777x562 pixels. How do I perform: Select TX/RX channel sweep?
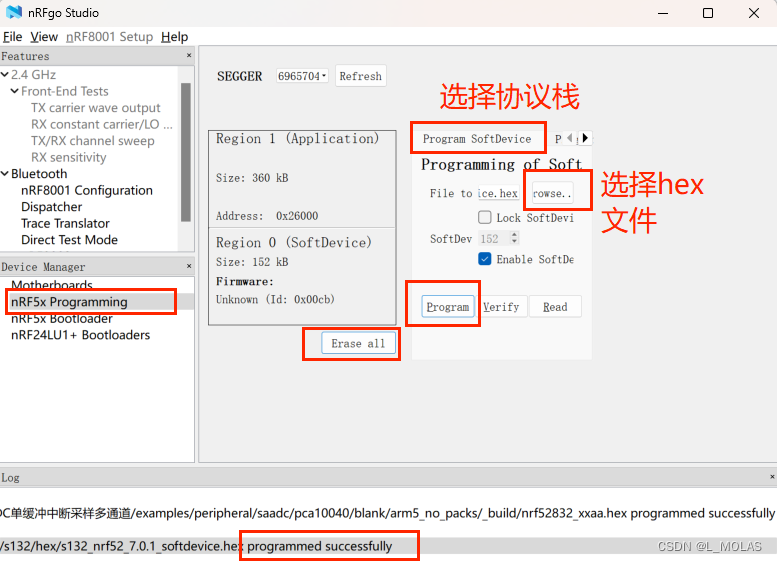(x=93, y=141)
